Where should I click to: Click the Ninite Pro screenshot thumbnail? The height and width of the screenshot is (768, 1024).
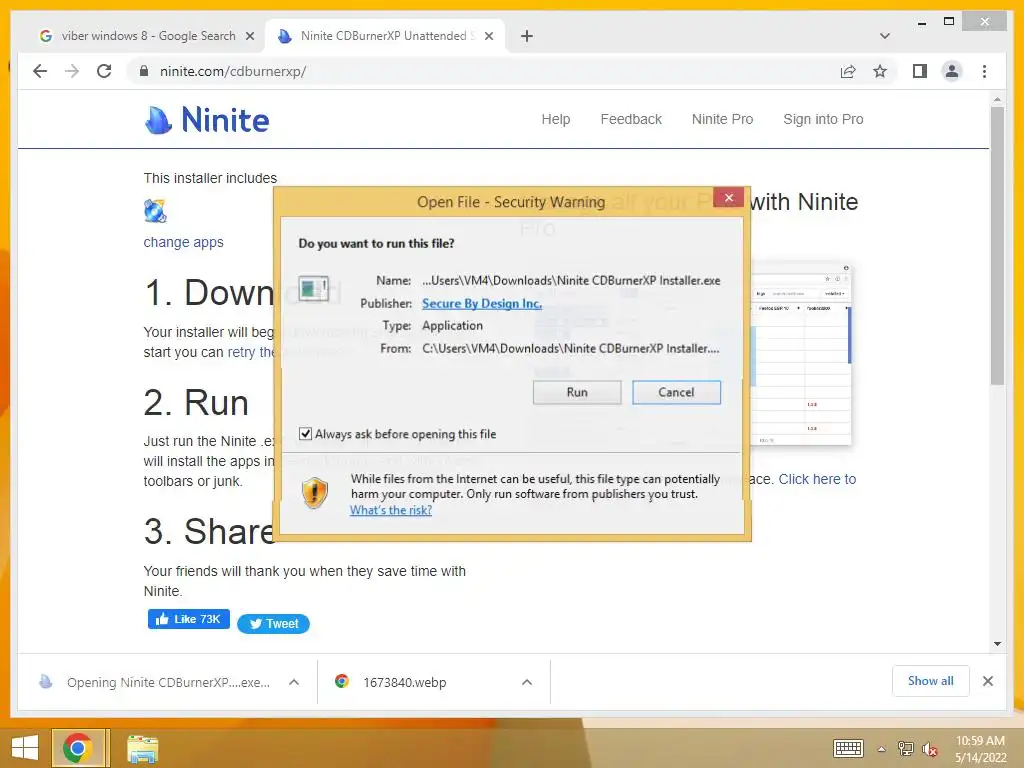(802, 354)
